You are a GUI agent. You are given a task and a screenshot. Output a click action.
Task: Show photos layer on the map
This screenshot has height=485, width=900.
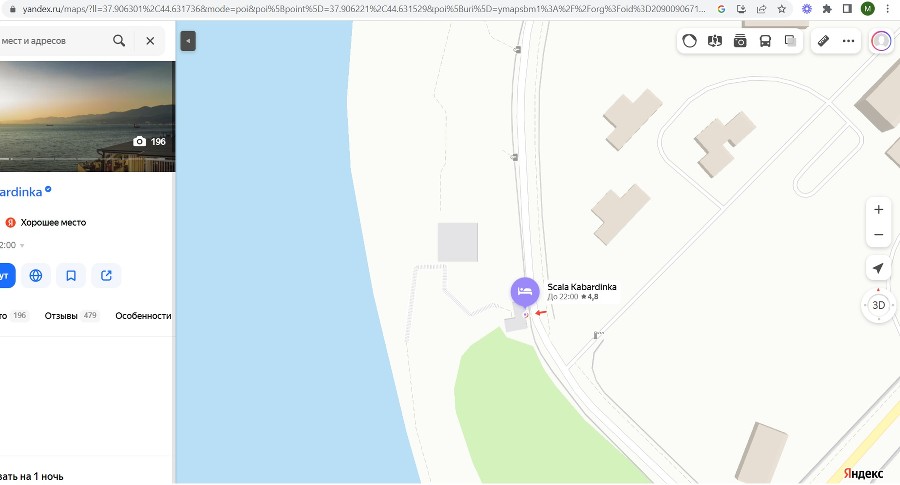click(740, 41)
